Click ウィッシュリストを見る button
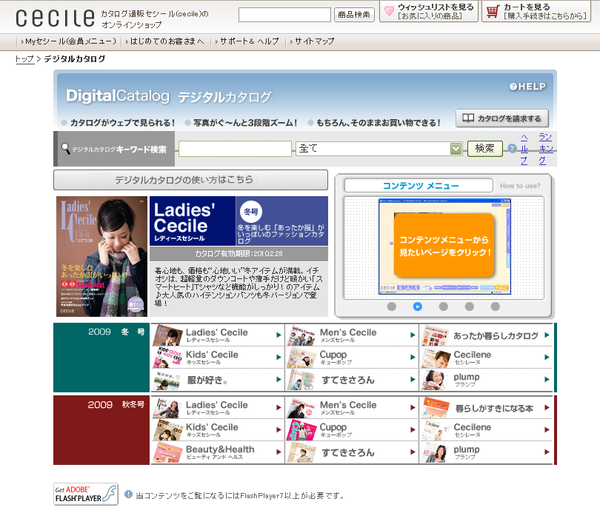600x513 pixels. (429, 11)
